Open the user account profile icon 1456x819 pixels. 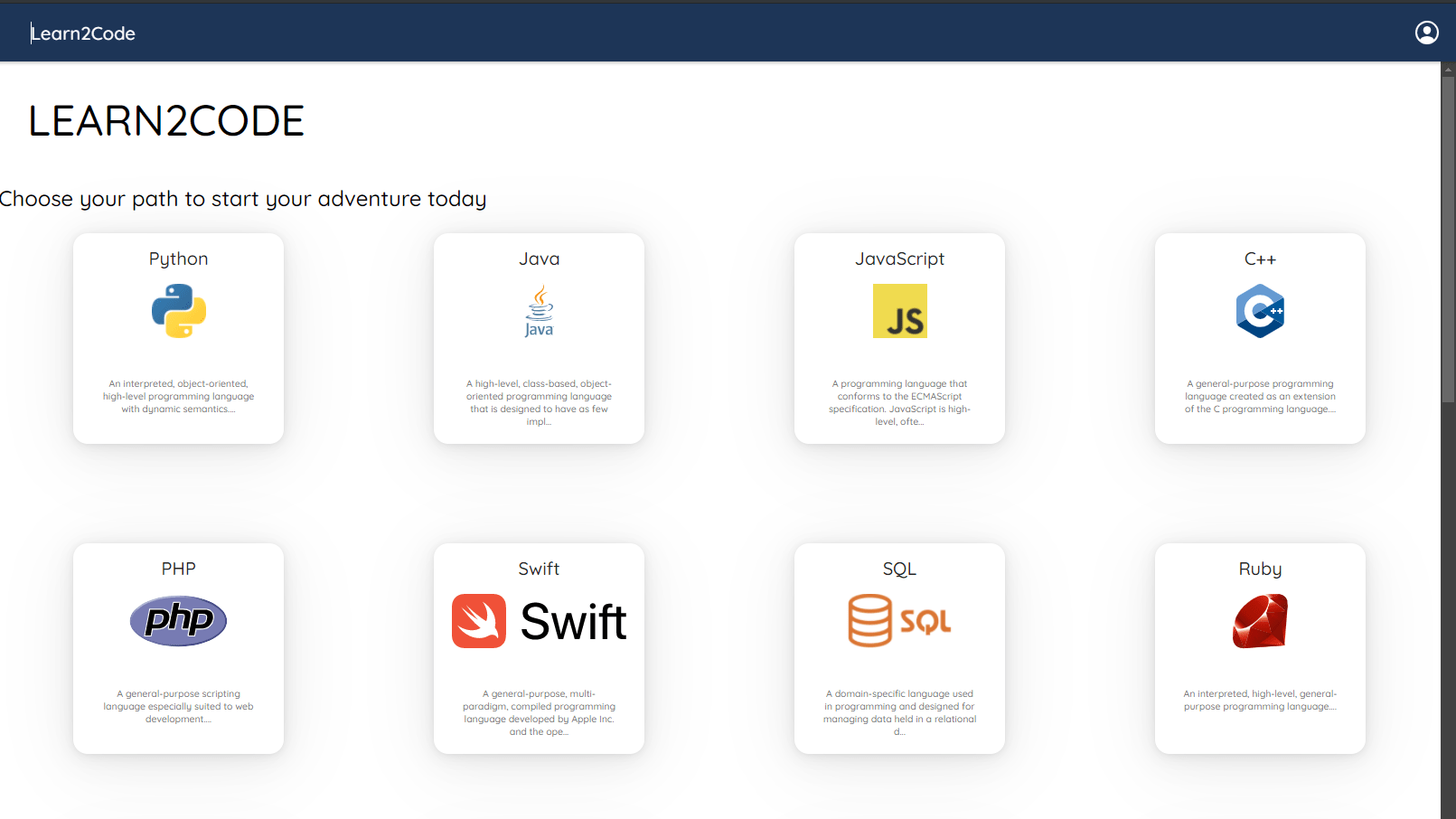1426,33
